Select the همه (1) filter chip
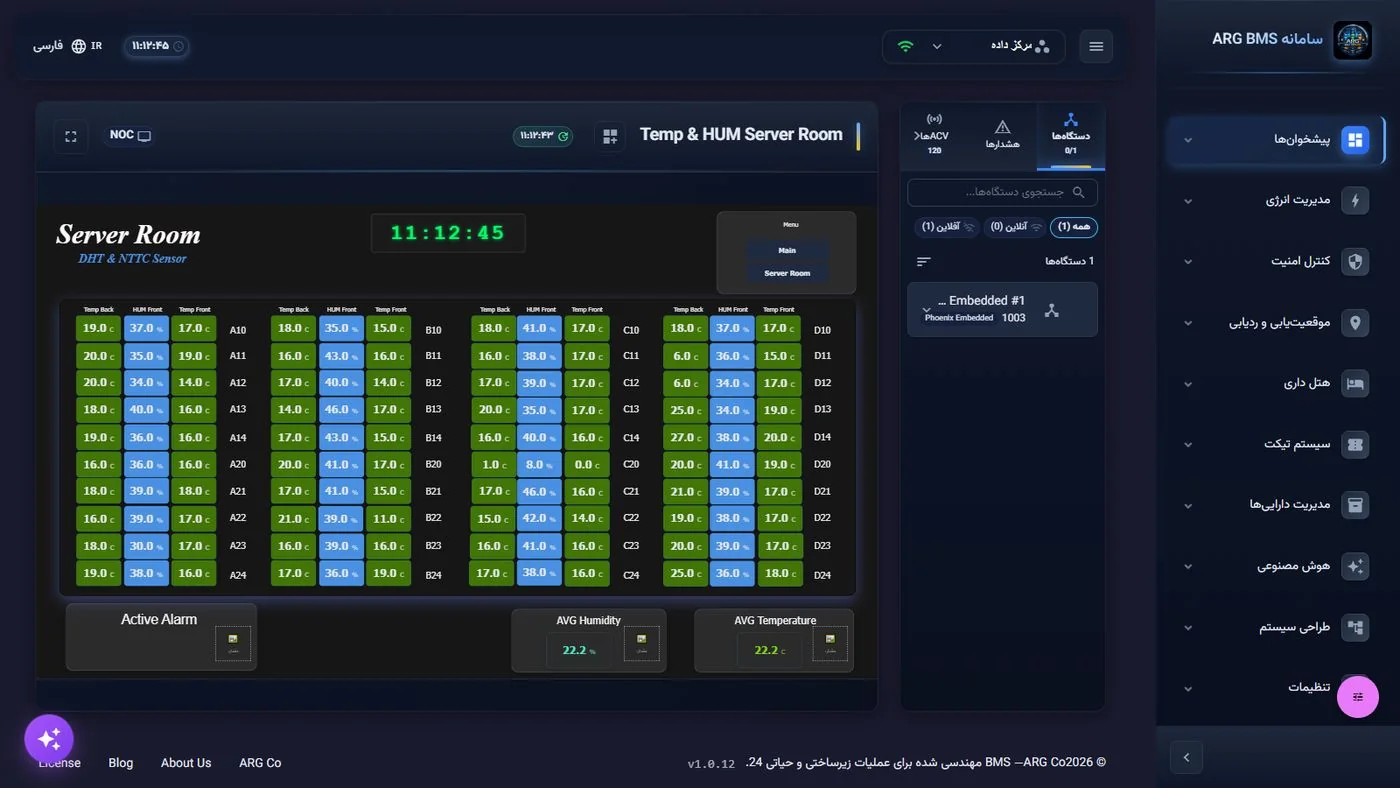Screen dimensions: 1400x788 (x=1074, y=227)
